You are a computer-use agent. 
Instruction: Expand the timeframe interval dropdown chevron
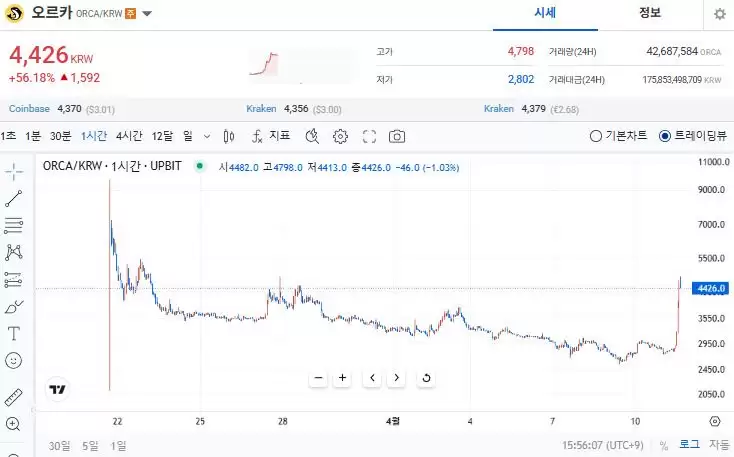point(207,137)
